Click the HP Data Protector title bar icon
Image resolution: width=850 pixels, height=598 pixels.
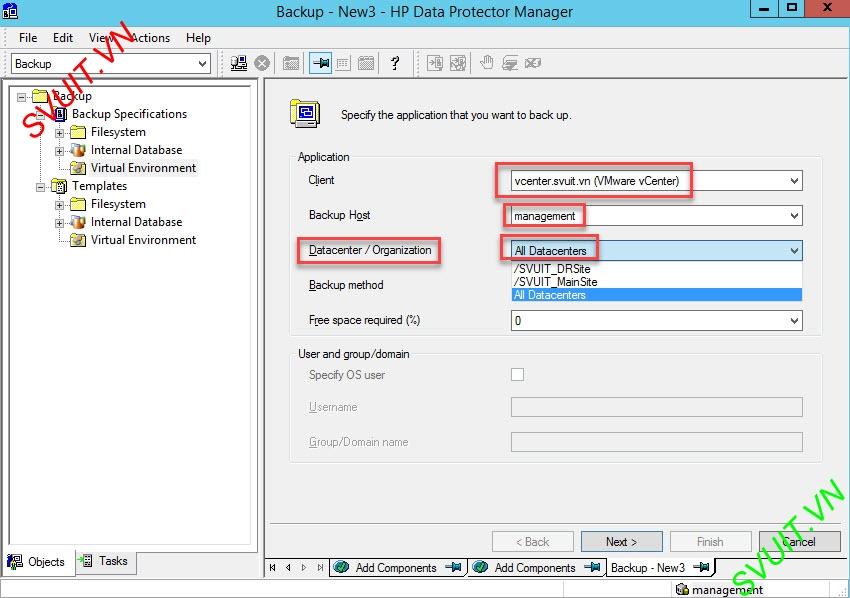(10, 11)
